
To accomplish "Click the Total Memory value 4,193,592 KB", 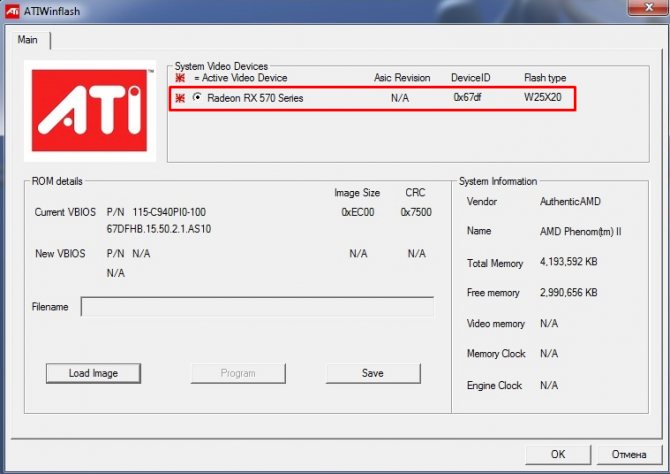I will pos(569,262).
